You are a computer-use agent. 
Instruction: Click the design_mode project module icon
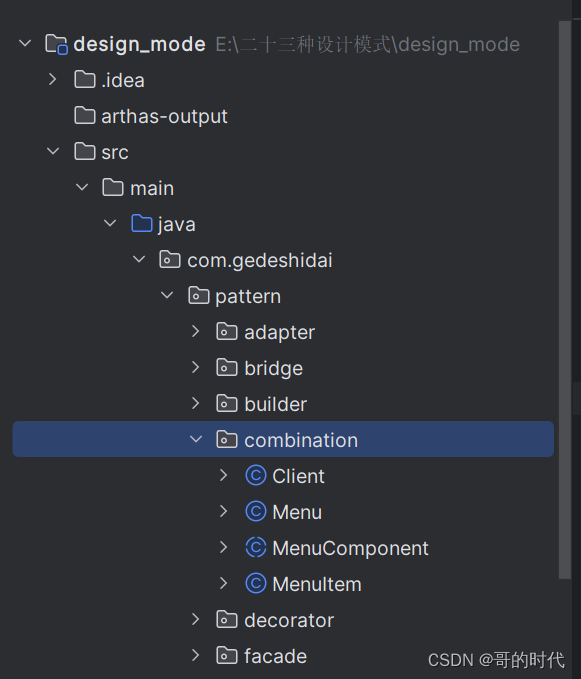pyautogui.click(x=56, y=44)
